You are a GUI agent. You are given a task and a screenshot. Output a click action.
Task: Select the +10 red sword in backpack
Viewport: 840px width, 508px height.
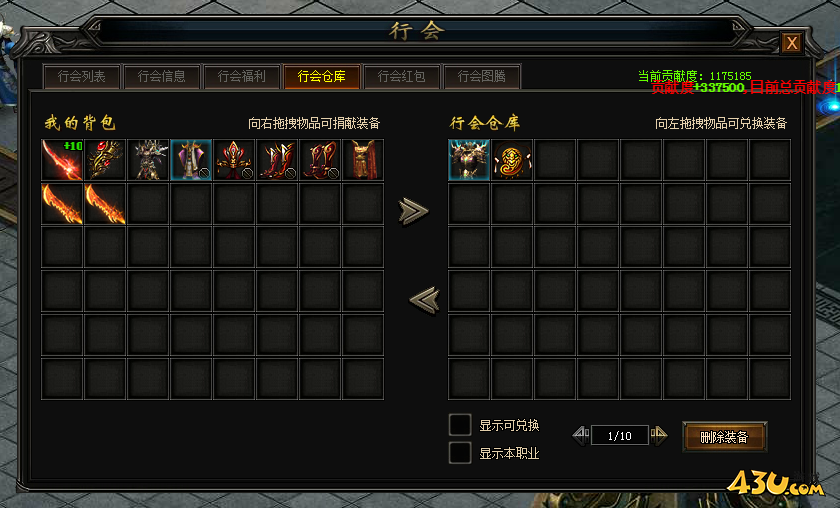[62, 160]
